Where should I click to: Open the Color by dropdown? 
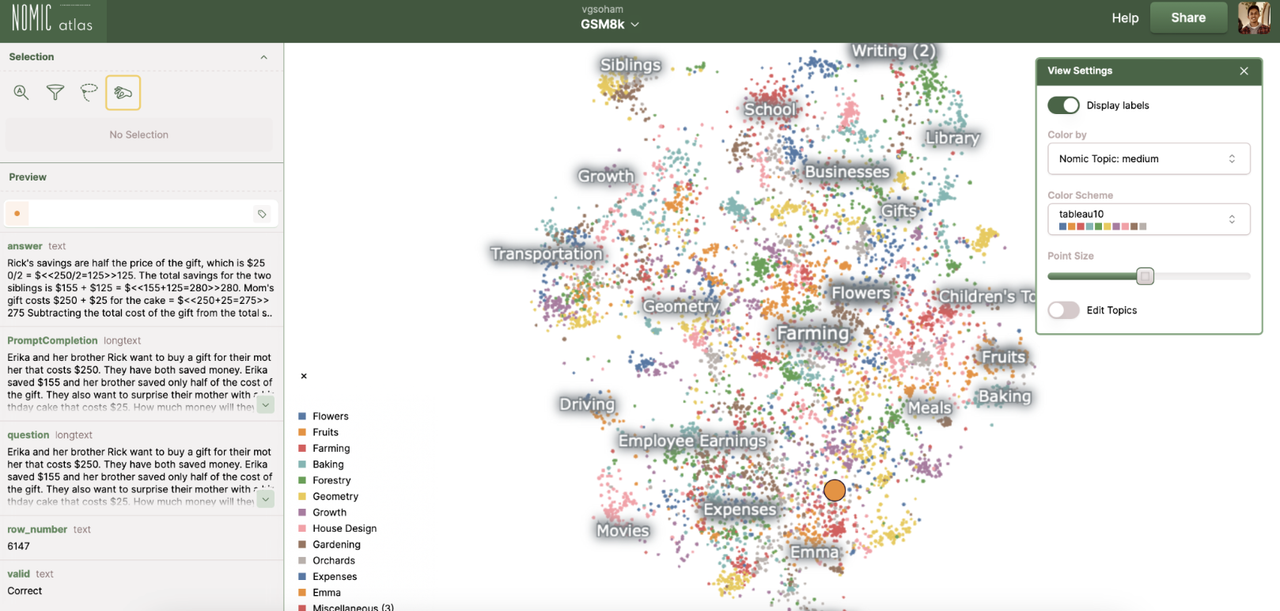[1148, 158]
